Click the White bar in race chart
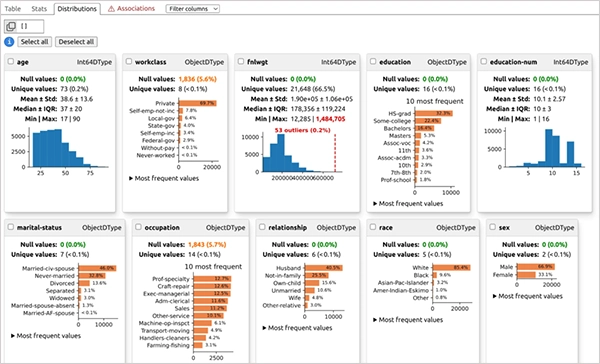The image size is (600, 364). point(452,268)
